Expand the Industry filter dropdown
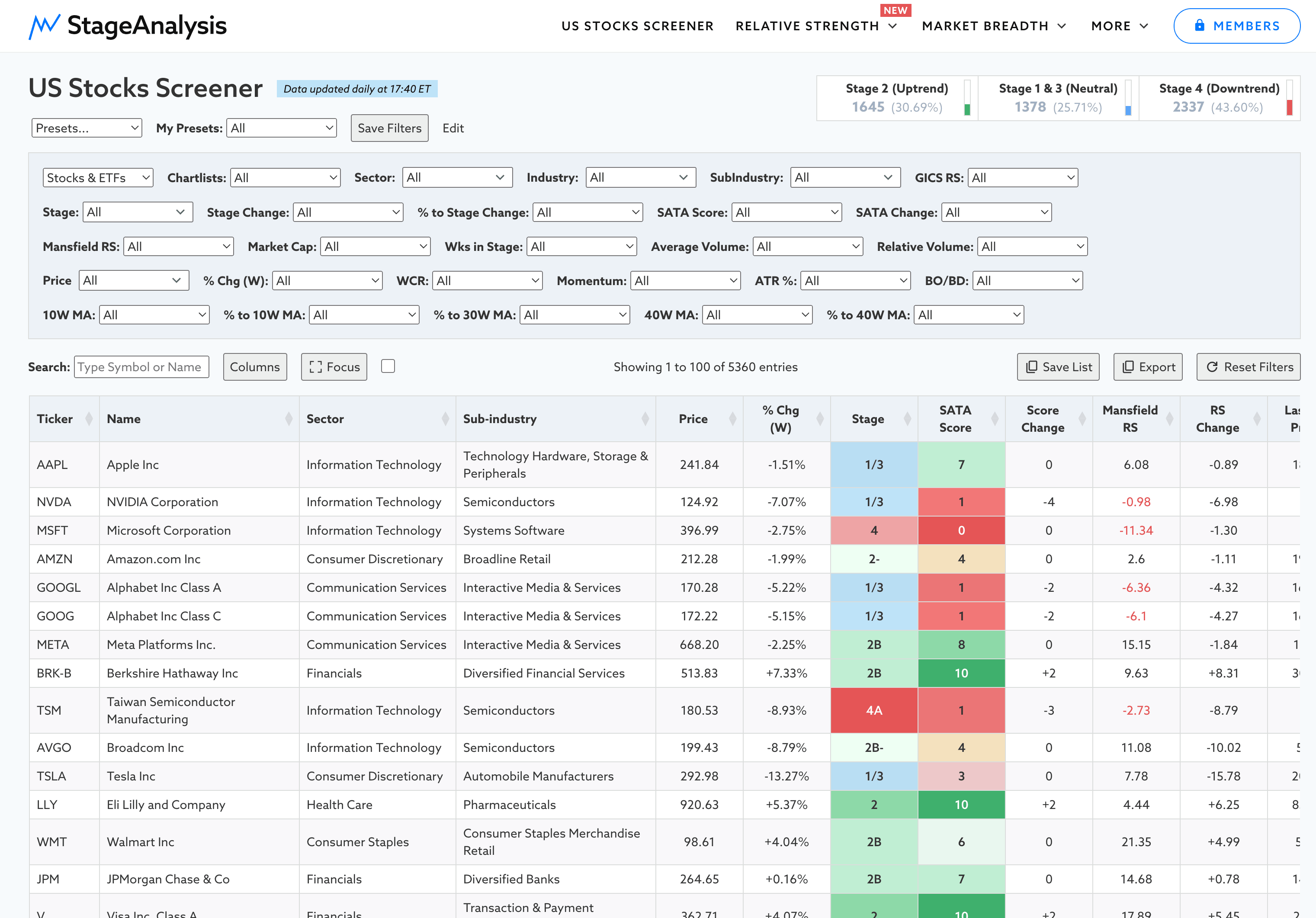Image resolution: width=1316 pixels, height=918 pixels. coord(641,178)
